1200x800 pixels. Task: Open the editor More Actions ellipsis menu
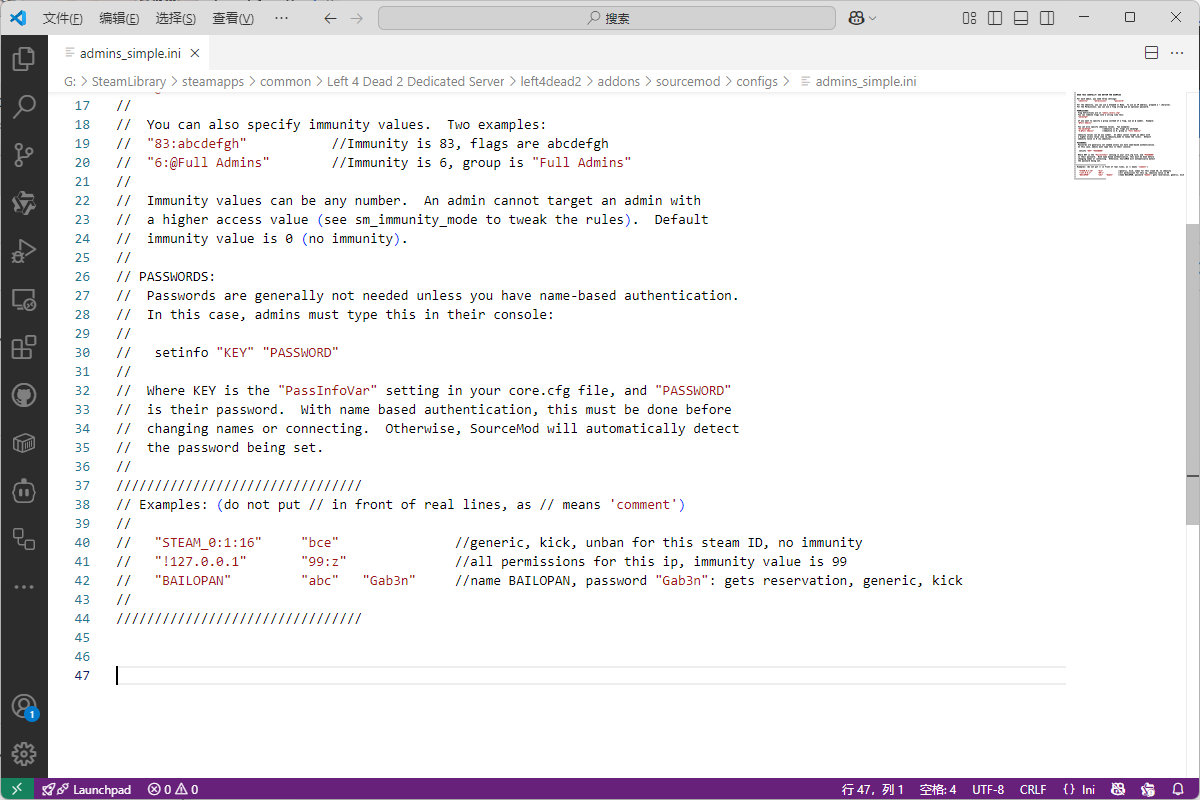coord(1177,53)
